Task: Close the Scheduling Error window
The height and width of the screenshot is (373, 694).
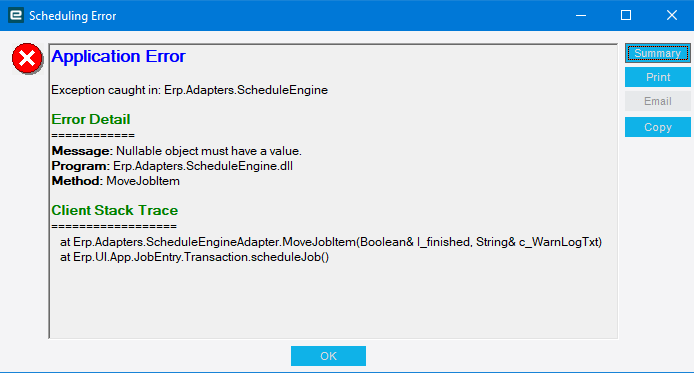Action: coord(672,15)
